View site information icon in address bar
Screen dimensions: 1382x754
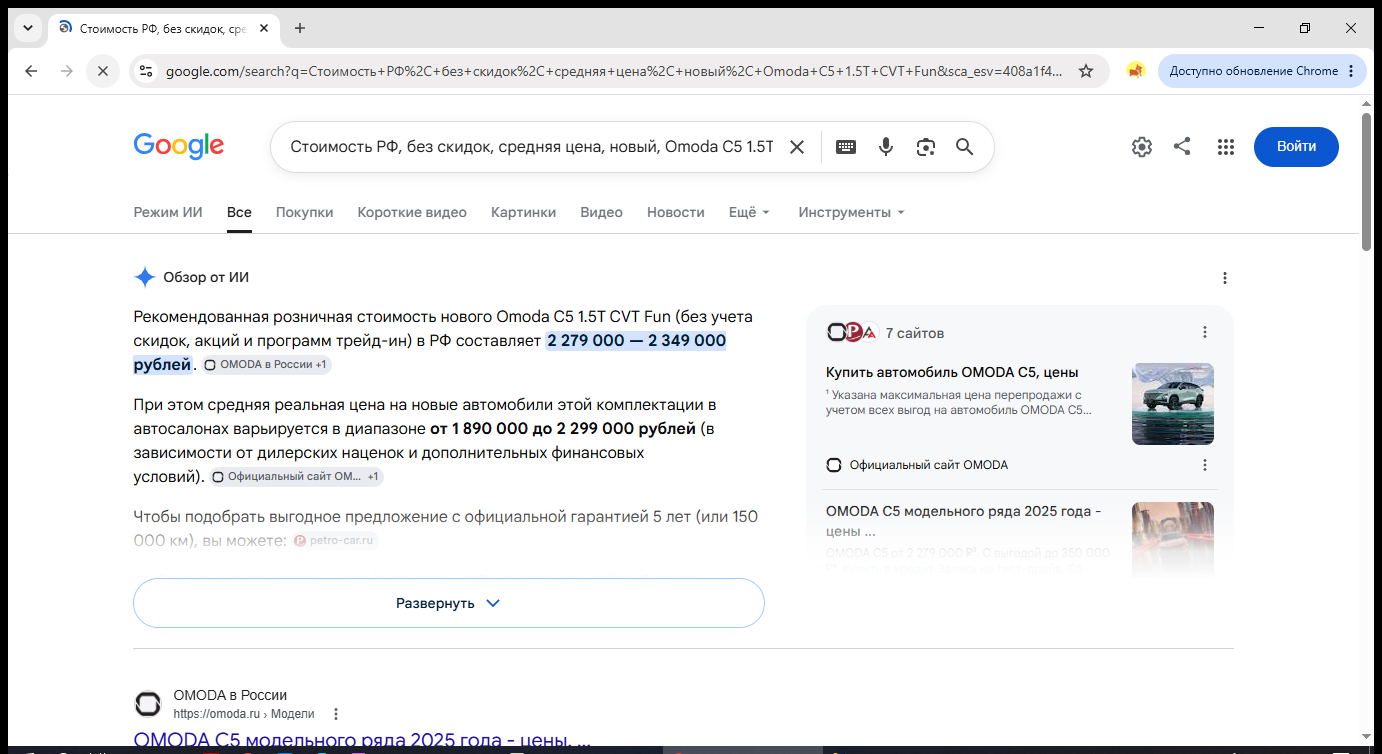pyautogui.click(x=146, y=71)
